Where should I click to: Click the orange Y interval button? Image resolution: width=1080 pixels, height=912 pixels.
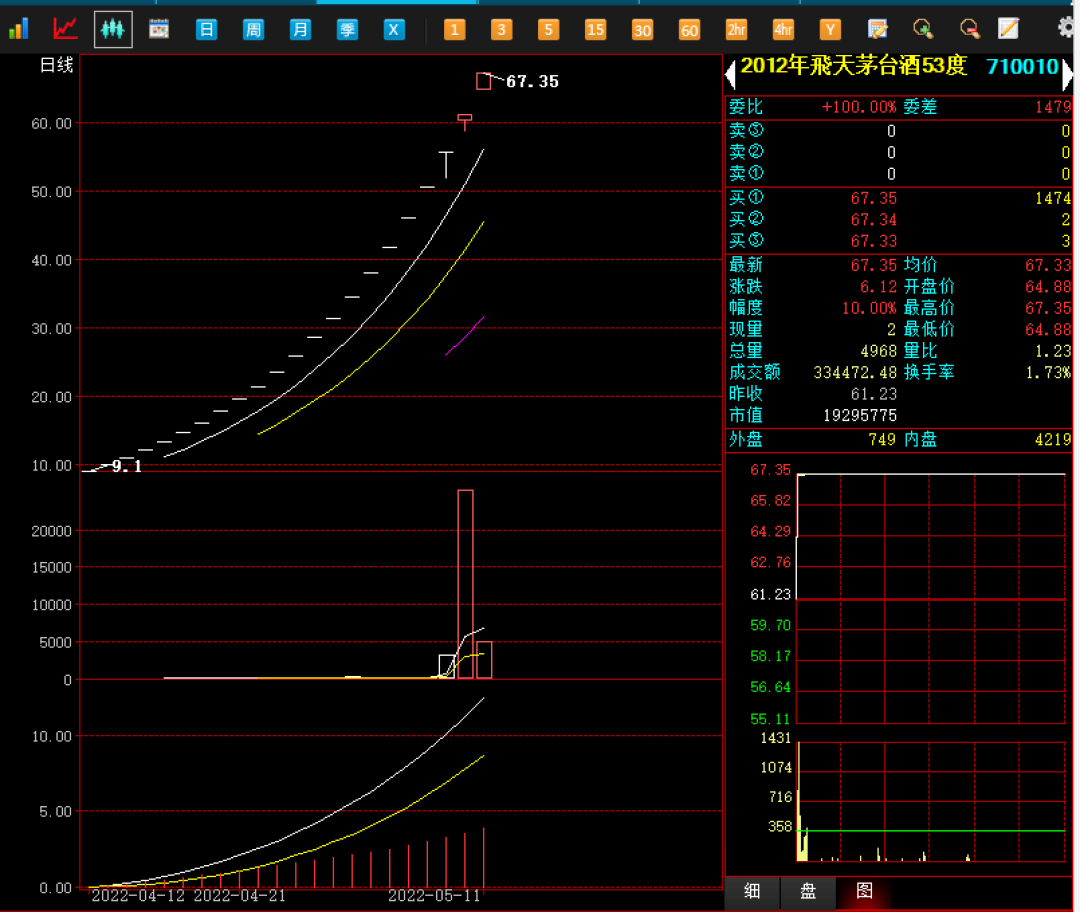tap(830, 30)
